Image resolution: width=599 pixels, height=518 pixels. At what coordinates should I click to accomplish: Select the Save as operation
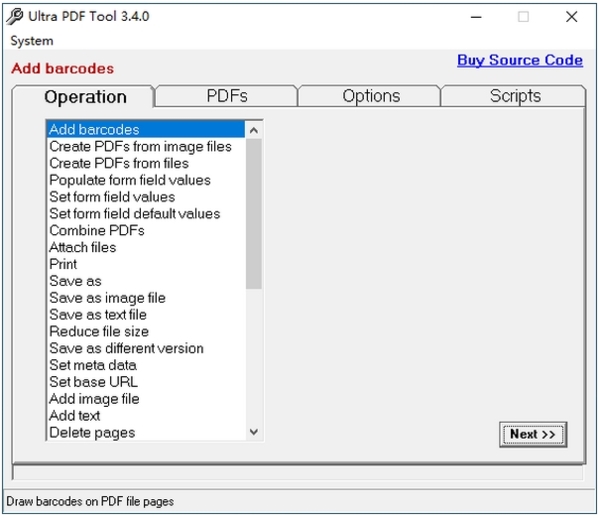pyautogui.click(x=146, y=281)
